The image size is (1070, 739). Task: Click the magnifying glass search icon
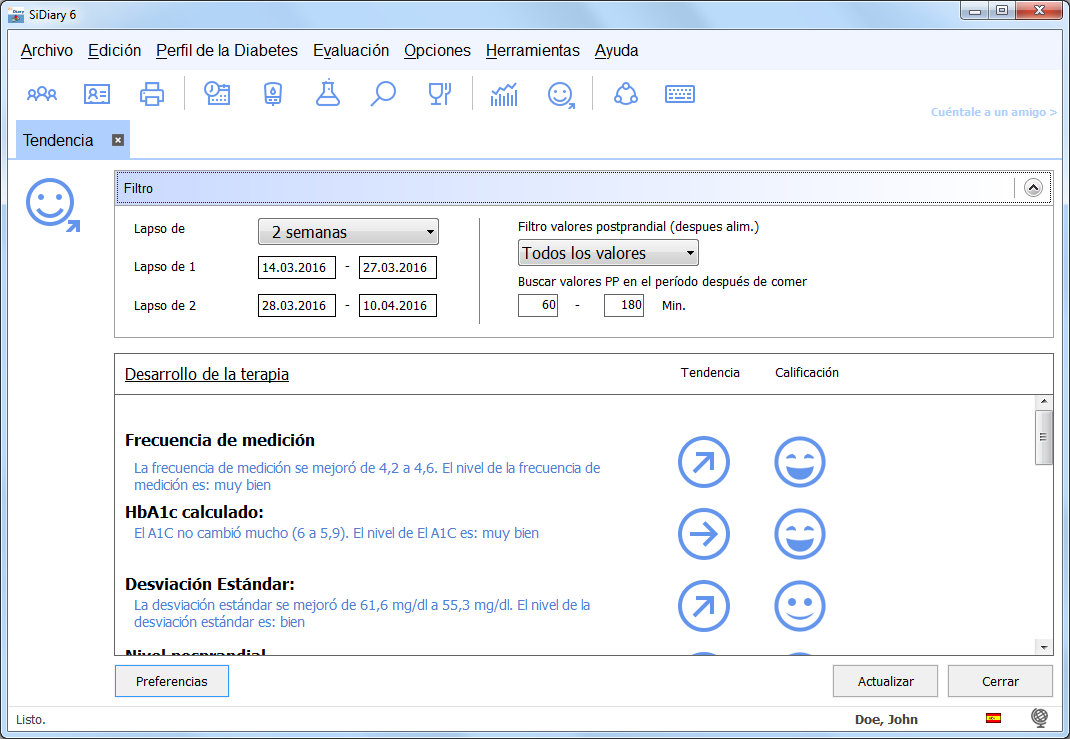coord(383,95)
